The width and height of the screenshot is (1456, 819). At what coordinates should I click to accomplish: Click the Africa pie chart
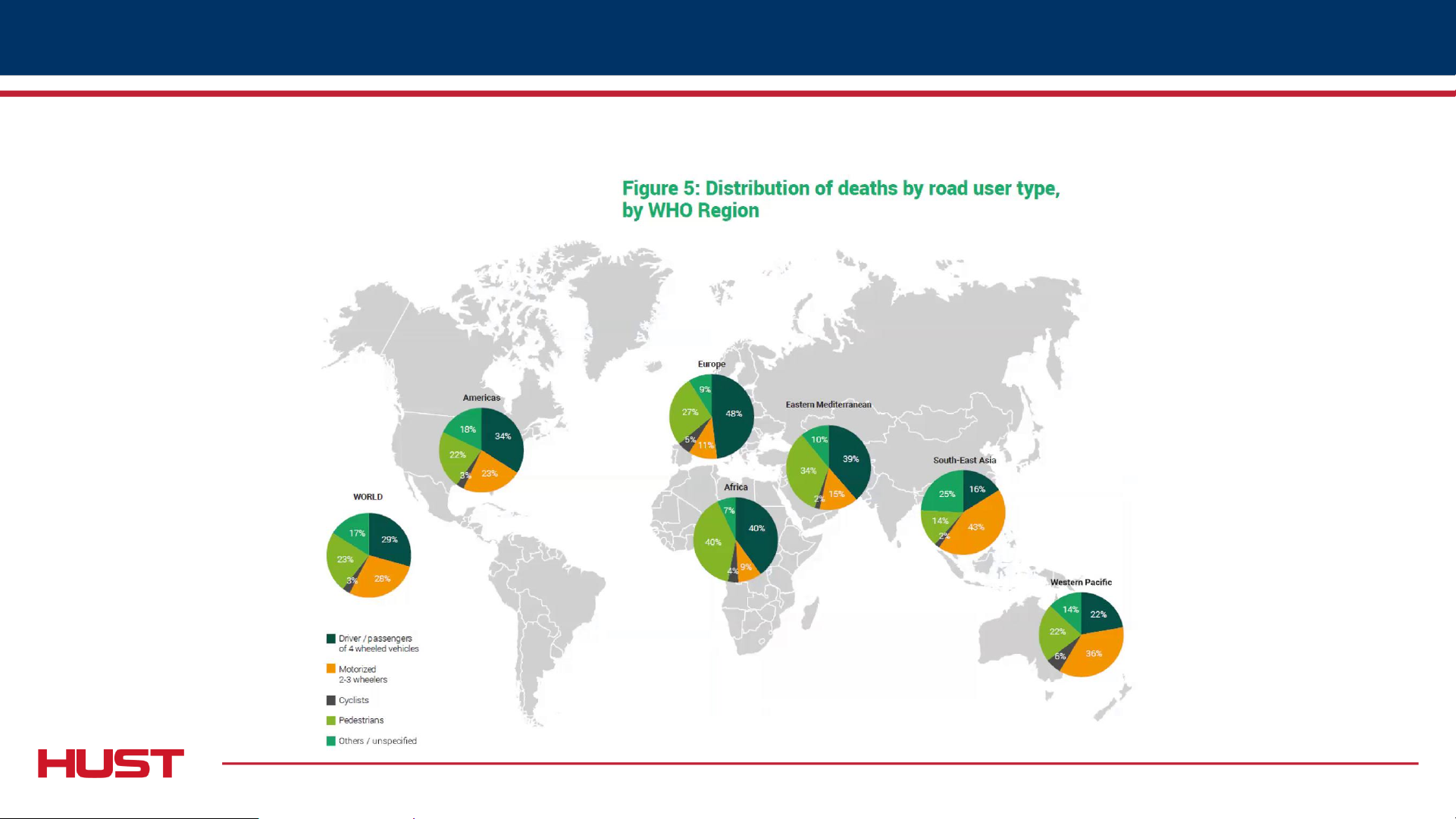[735, 539]
